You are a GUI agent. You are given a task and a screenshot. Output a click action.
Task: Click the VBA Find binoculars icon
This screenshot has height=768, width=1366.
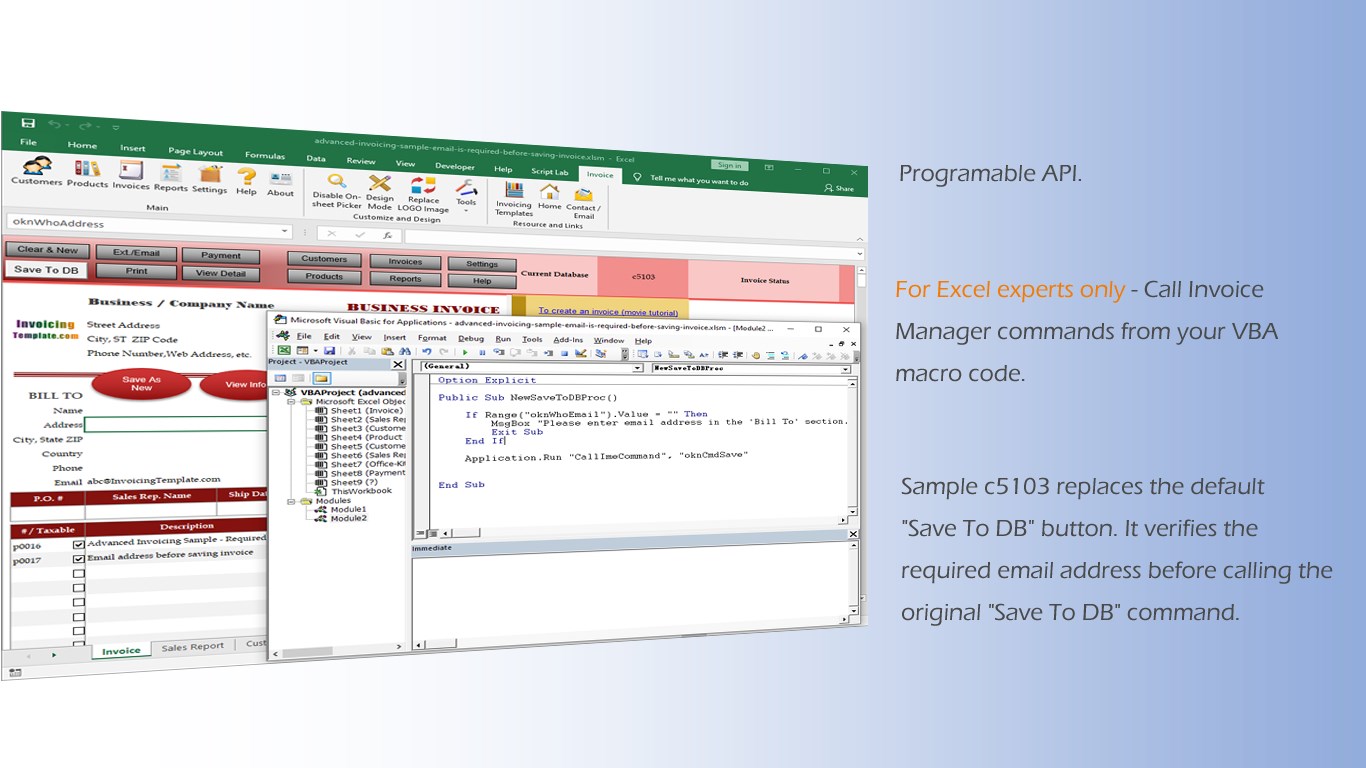point(404,352)
